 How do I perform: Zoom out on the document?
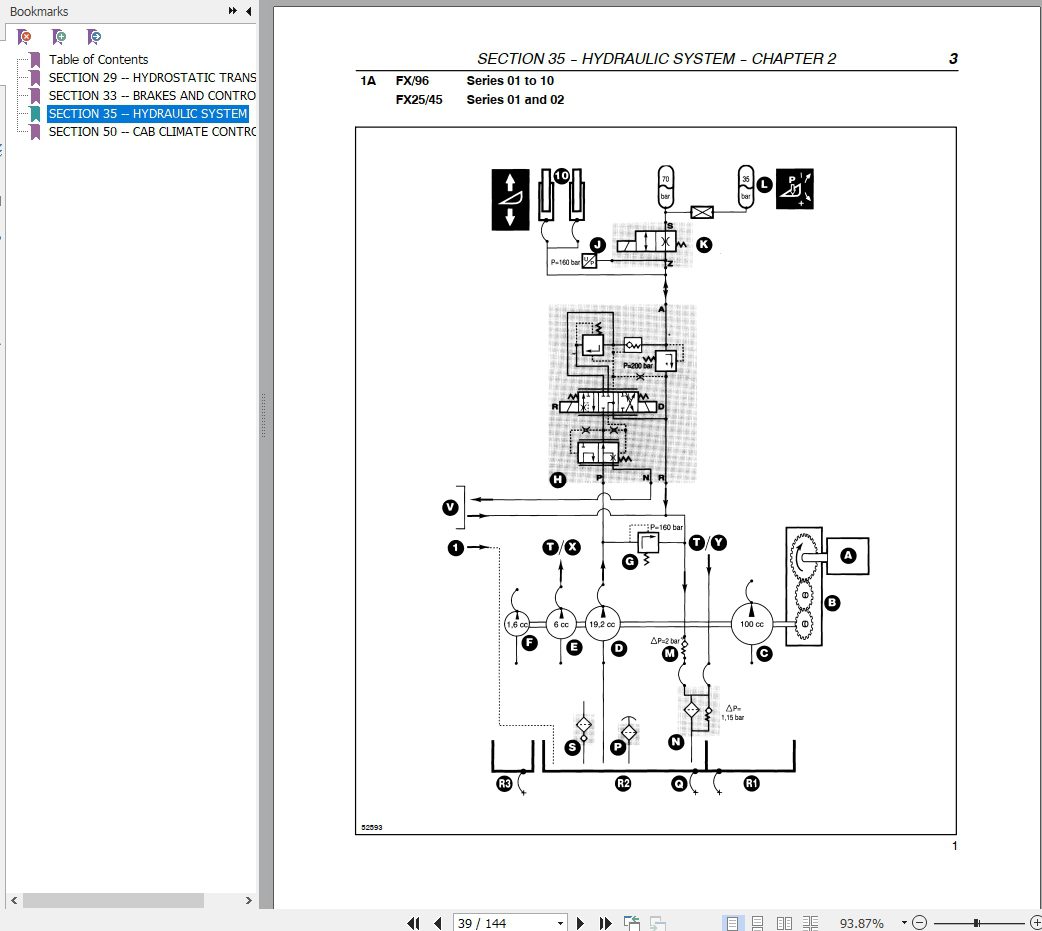pyautogui.click(x=918, y=922)
